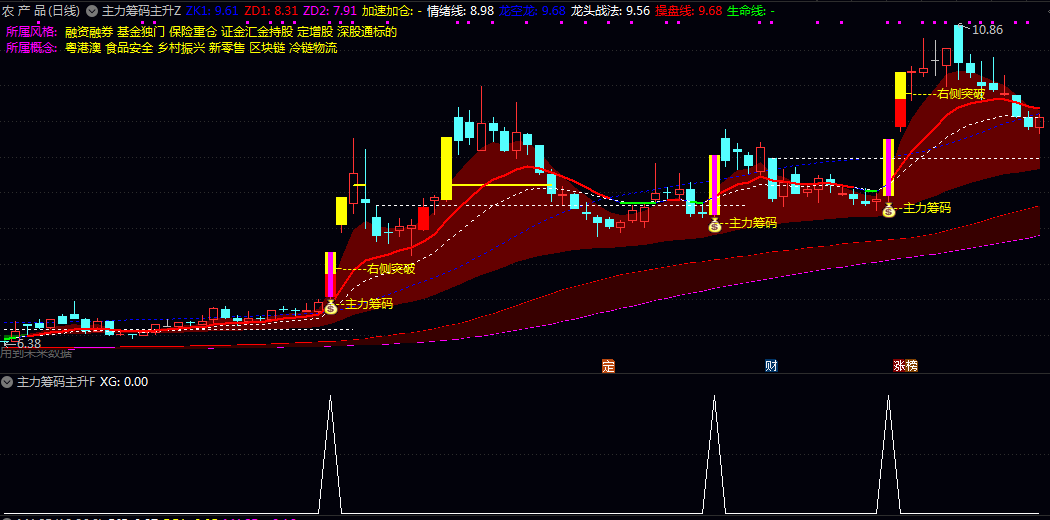Click the 主力筹码主升F indicator name

[56, 382]
